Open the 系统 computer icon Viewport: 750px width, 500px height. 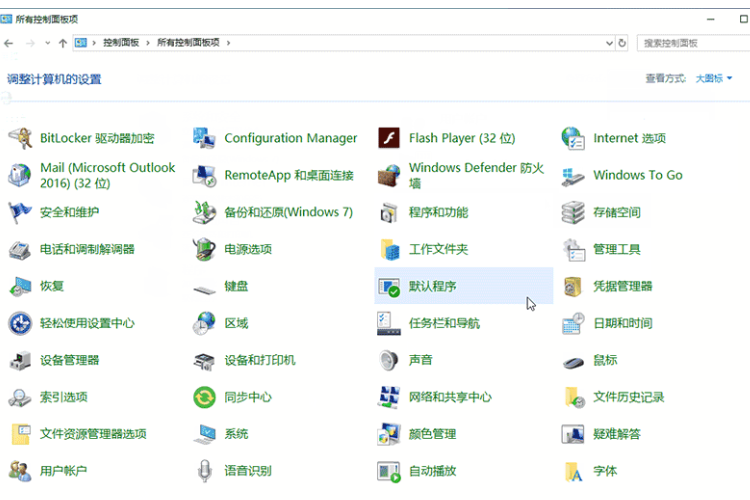point(204,434)
